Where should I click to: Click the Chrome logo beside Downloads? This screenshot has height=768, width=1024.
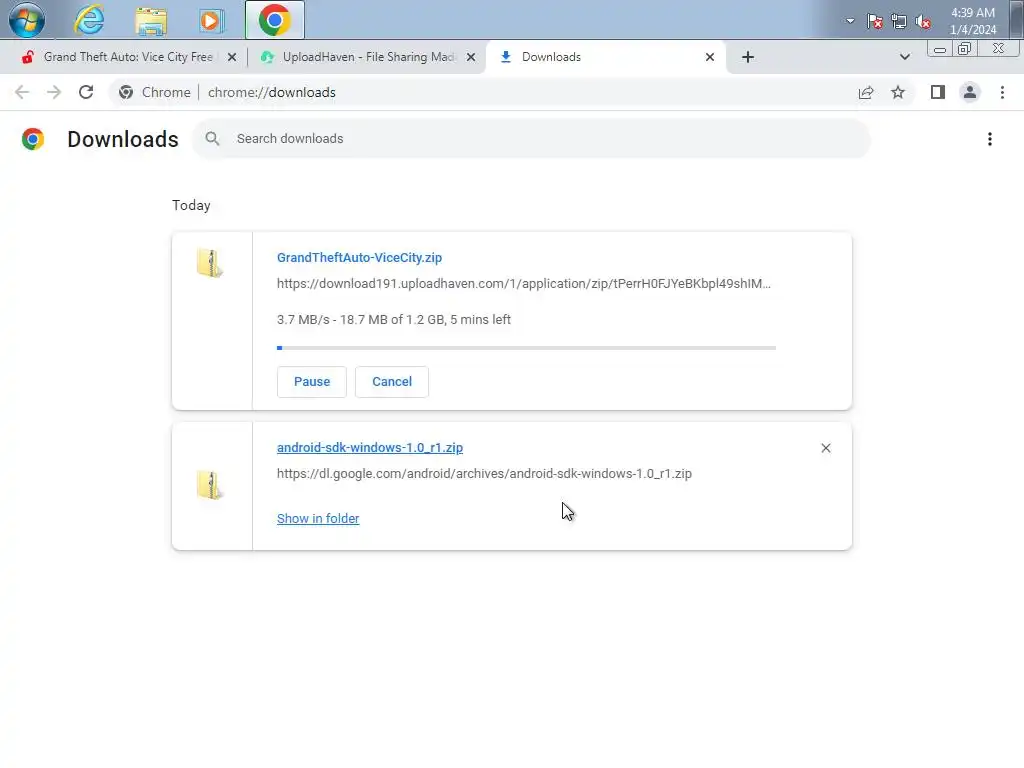click(x=33, y=138)
